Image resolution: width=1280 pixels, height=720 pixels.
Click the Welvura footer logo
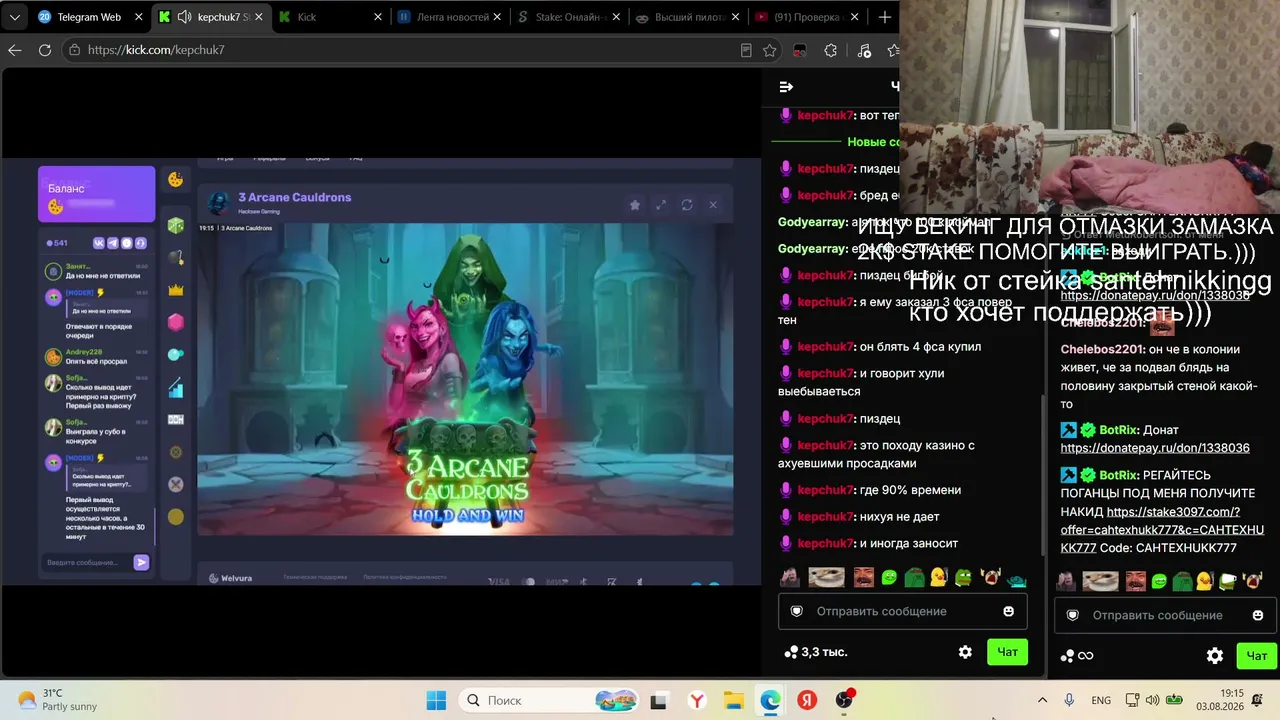click(230, 577)
